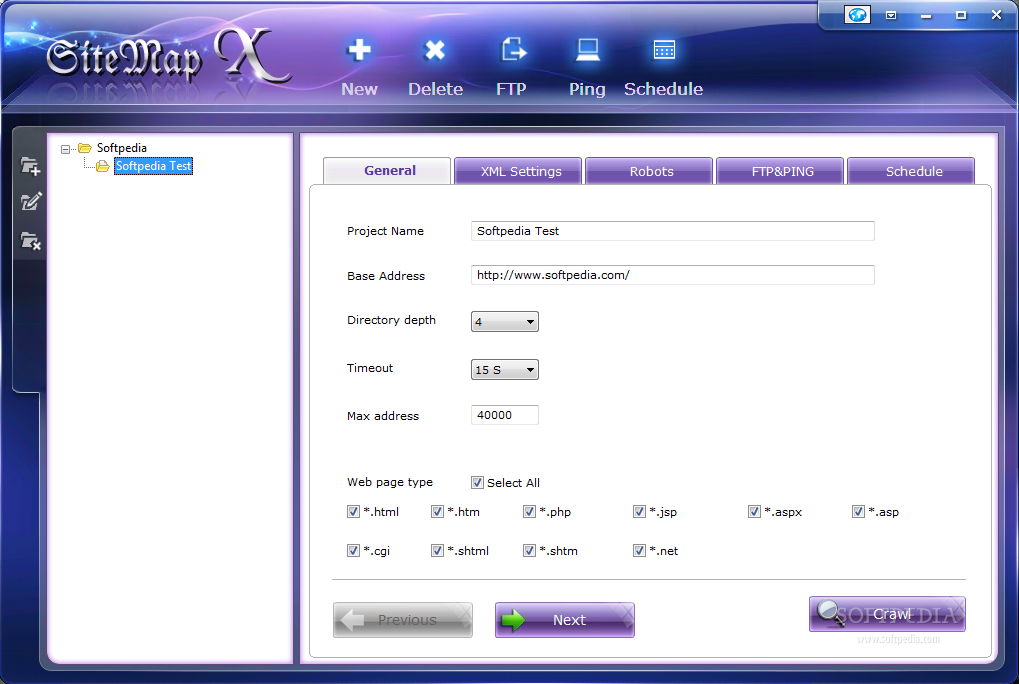The height and width of the screenshot is (684, 1019).
Task: Uncheck the *.html page type
Action: pyautogui.click(x=353, y=512)
